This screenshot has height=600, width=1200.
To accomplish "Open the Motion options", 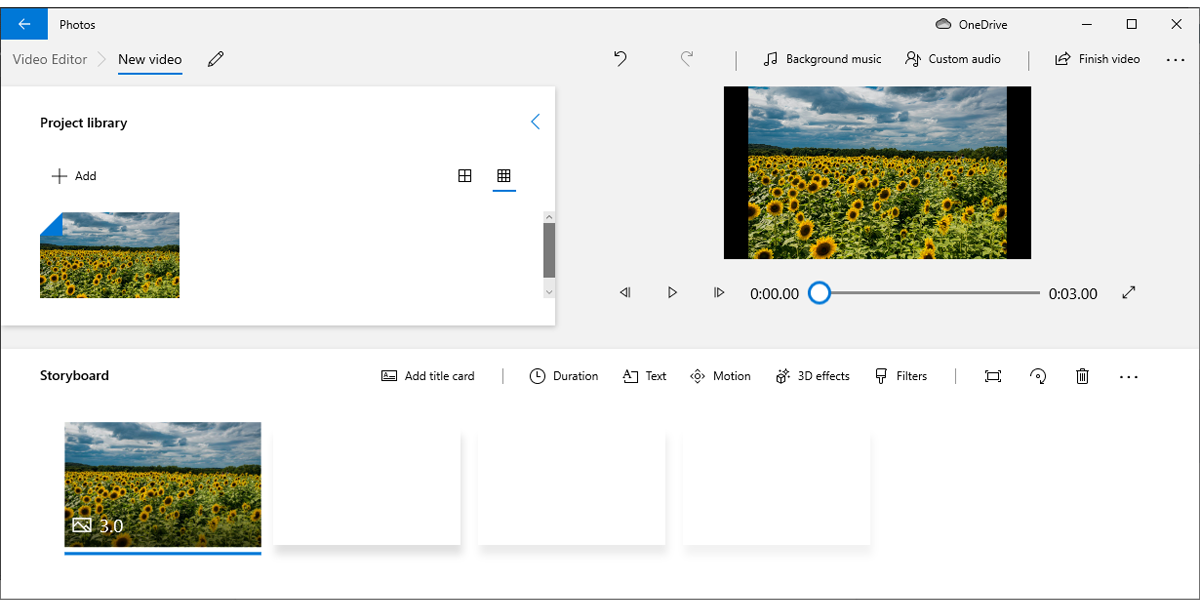I will [720, 376].
